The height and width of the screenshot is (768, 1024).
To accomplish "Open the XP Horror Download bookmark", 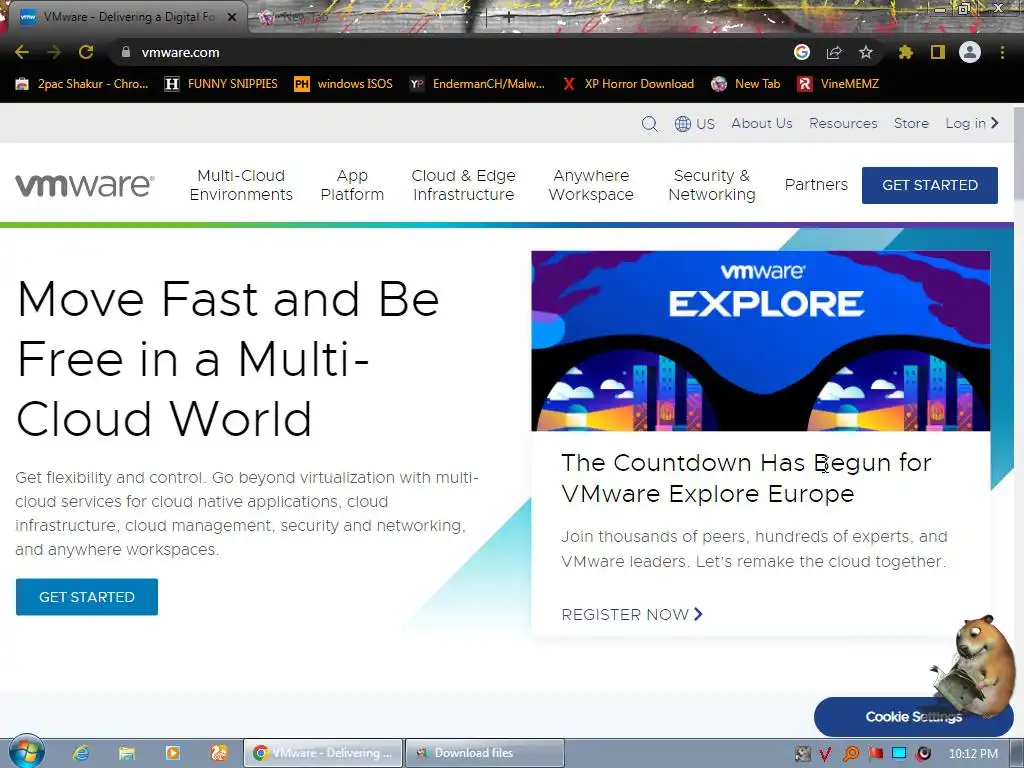I will coord(629,84).
